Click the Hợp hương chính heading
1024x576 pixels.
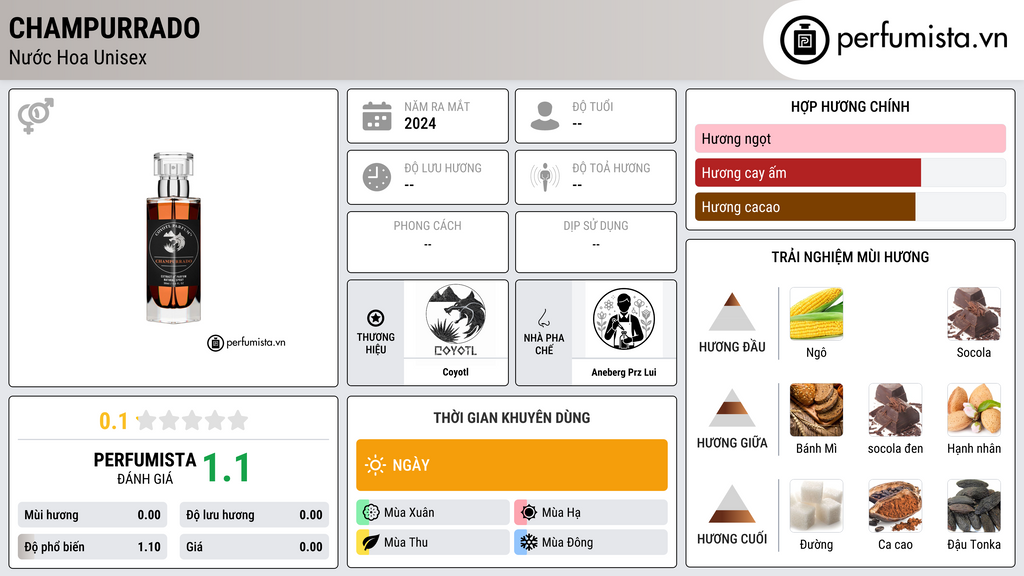click(850, 106)
